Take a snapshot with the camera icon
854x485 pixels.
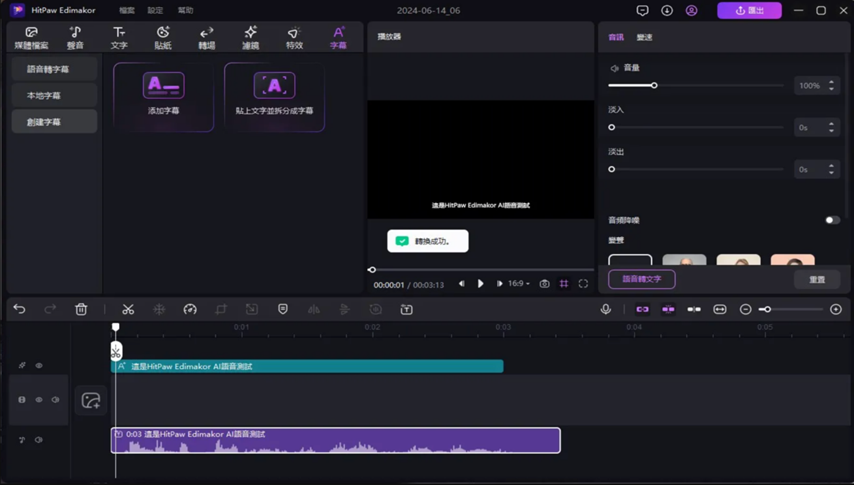(x=544, y=284)
